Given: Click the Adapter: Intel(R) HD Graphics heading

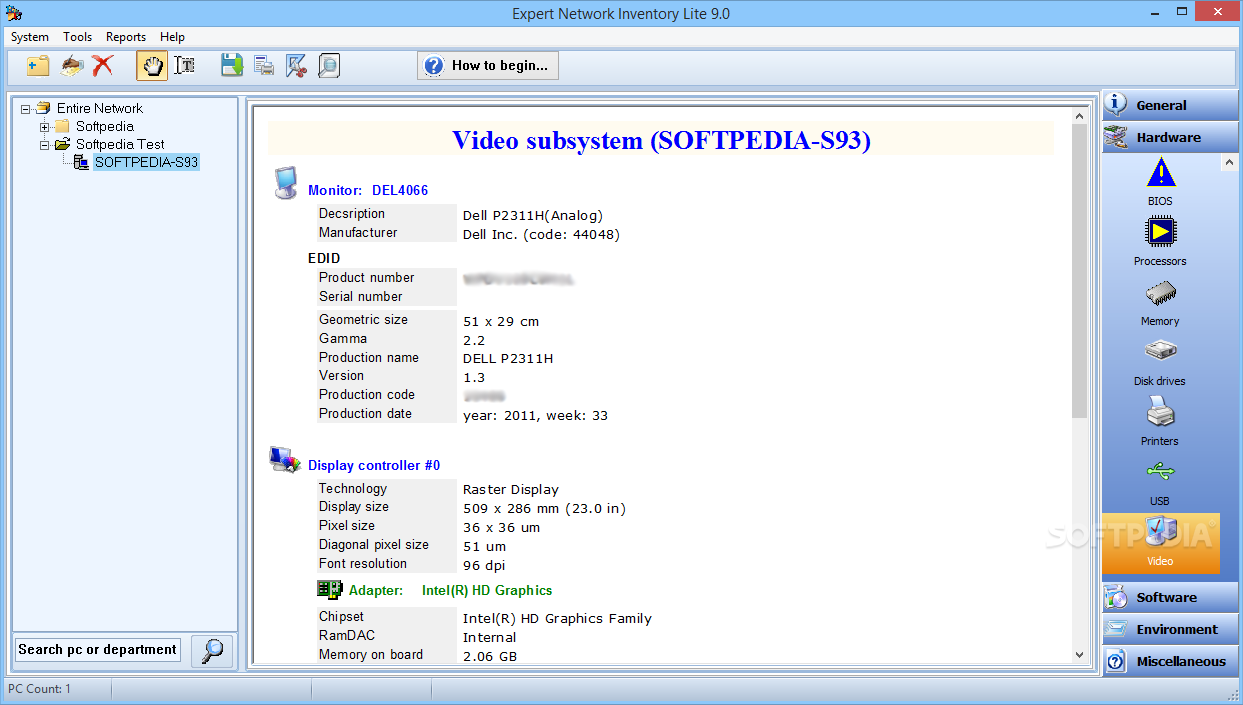Looking at the screenshot, I should pyautogui.click(x=450, y=590).
